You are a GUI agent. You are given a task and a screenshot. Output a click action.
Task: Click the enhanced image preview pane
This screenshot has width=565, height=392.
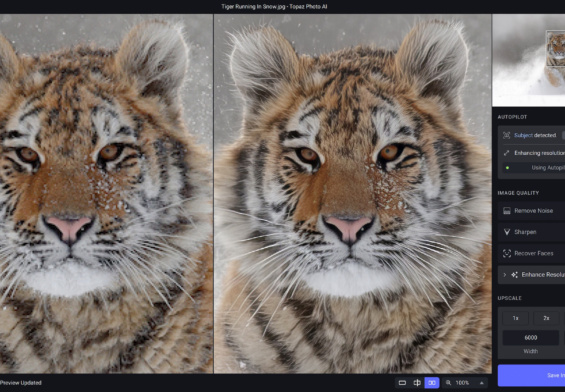pos(353,193)
